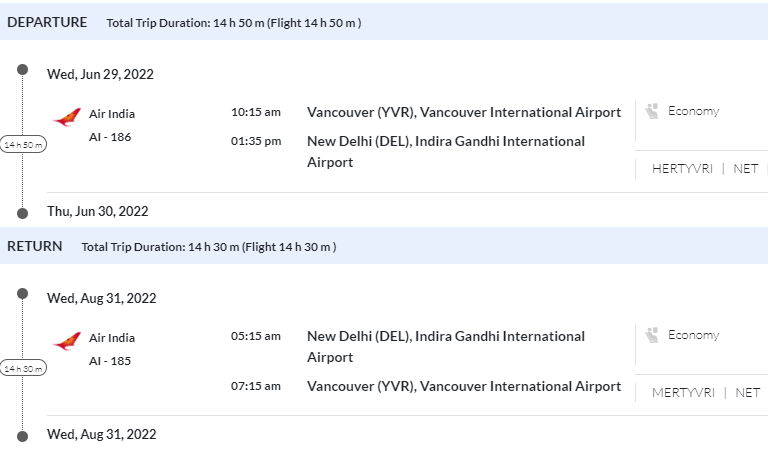The height and width of the screenshot is (454, 768).
Task: Click the 14 h 30 m duration badge
Action: click(x=24, y=369)
